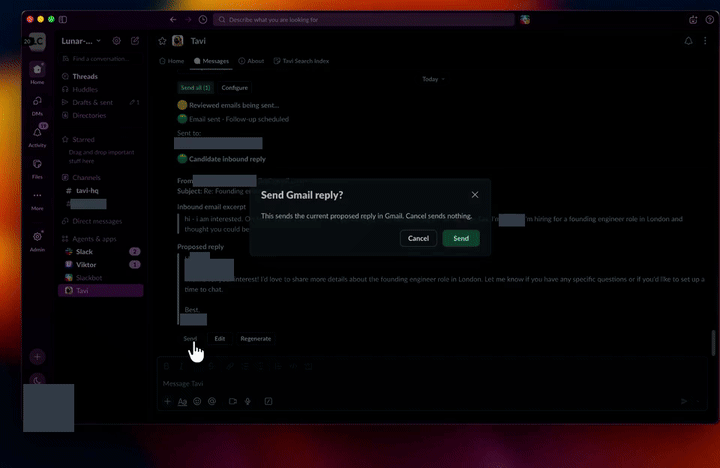Switch to the Home tab of Tavi
This screenshot has width=720, height=468.
click(172, 61)
